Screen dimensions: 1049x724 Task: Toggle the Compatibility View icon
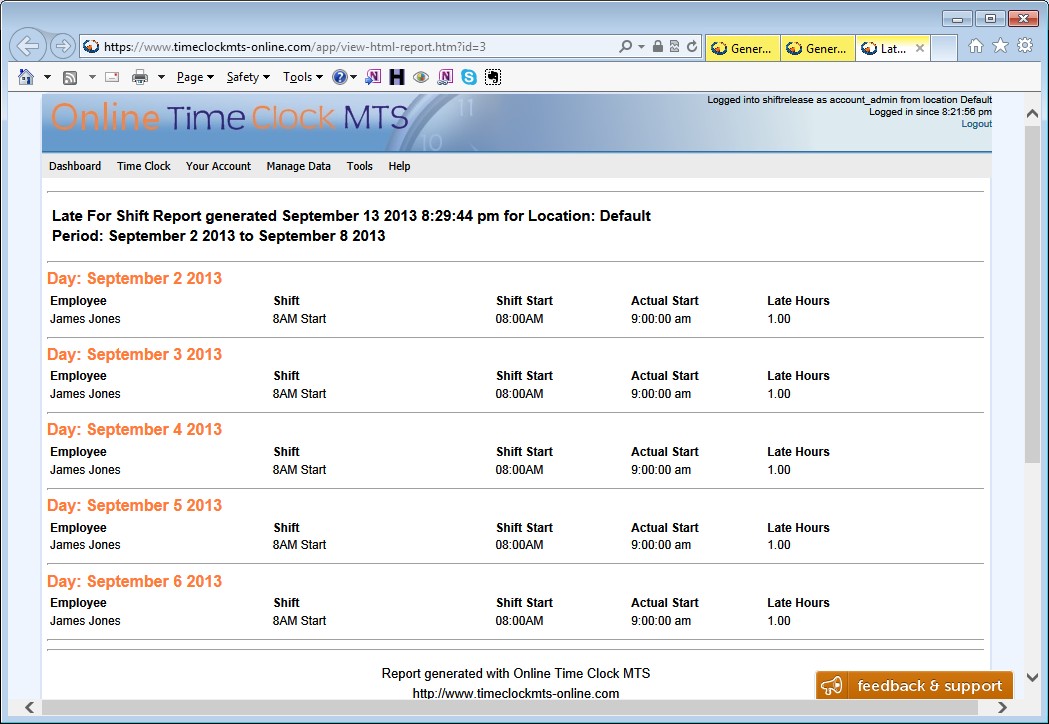tap(674, 46)
